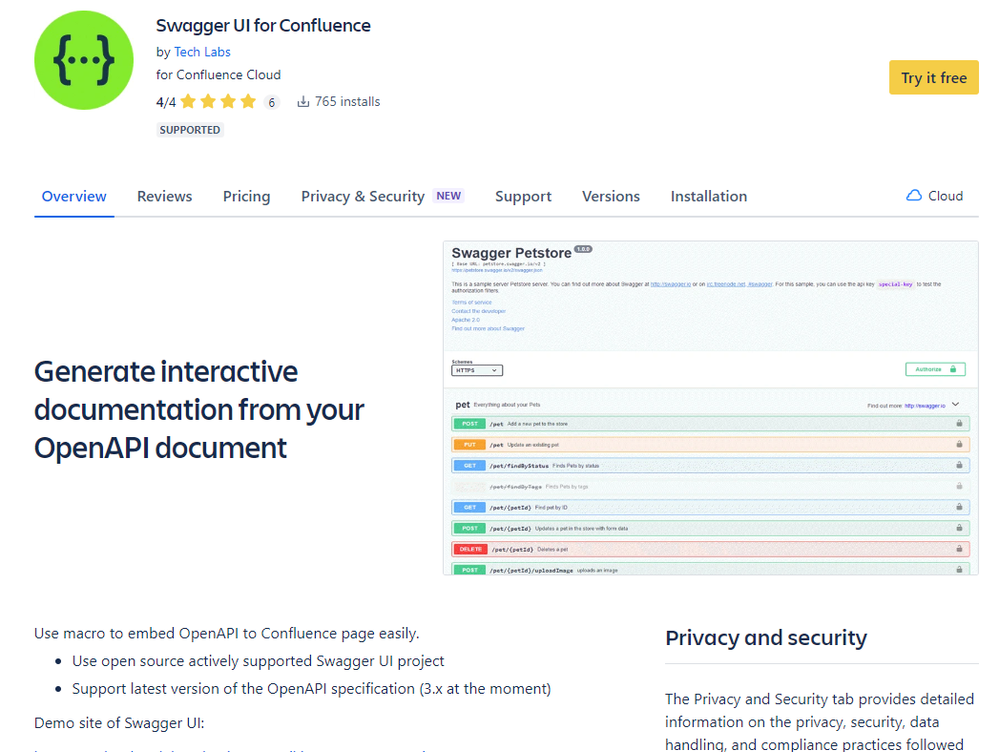Click the 765 installs text

click(347, 101)
